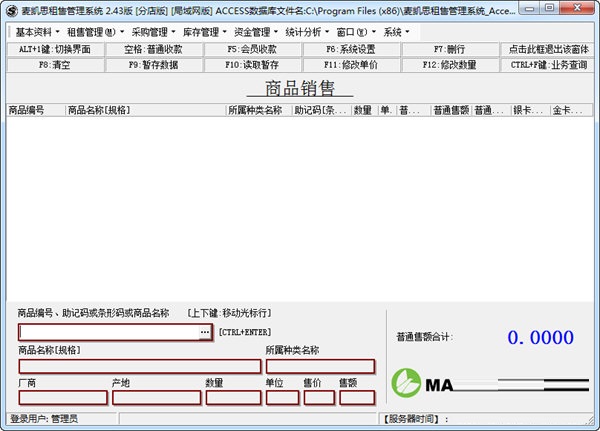Click 点击此框退出该窗体 to exit the form
The image size is (600, 431).
click(x=548, y=49)
